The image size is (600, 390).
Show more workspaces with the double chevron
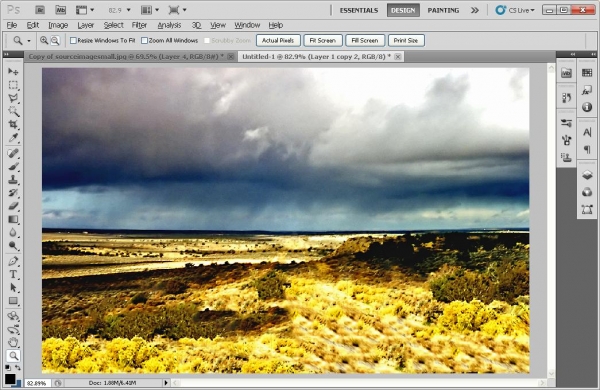(x=474, y=10)
